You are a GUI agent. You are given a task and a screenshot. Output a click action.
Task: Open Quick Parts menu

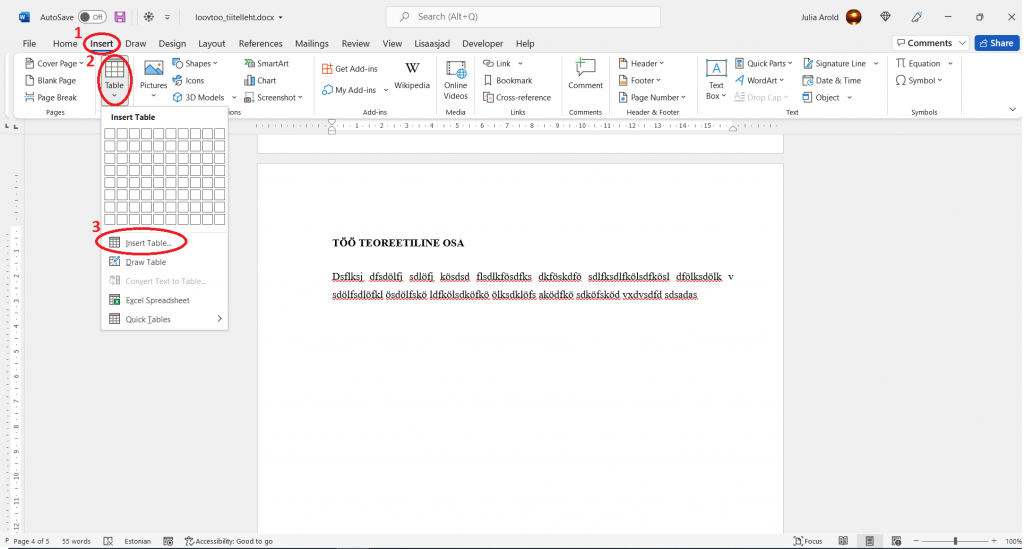[x=763, y=63]
